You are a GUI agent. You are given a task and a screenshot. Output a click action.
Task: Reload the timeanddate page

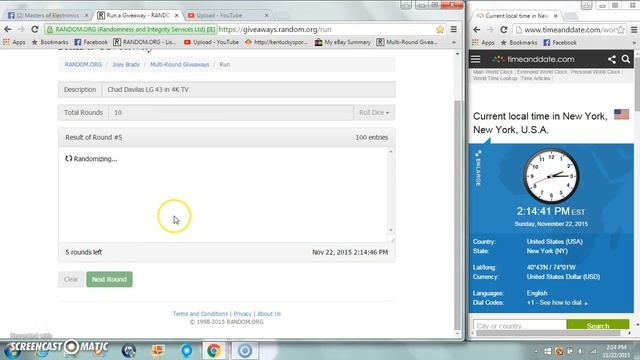point(504,30)
